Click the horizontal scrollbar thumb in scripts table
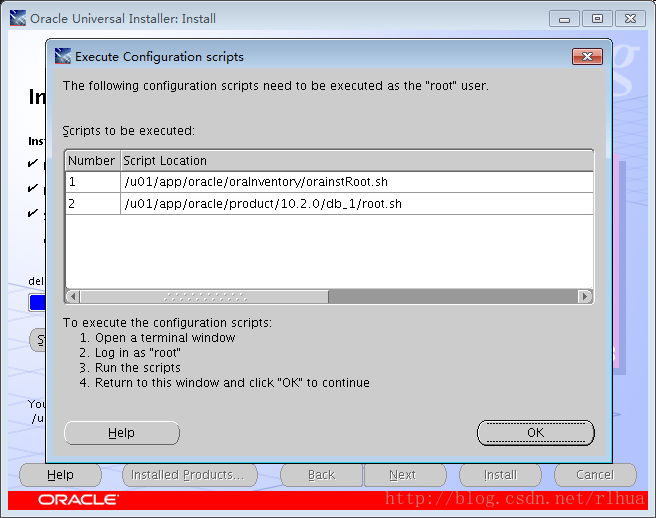Image resolution: width=656 pixels, height=518 pixels. pyautogui.click(x=205, y=297)
